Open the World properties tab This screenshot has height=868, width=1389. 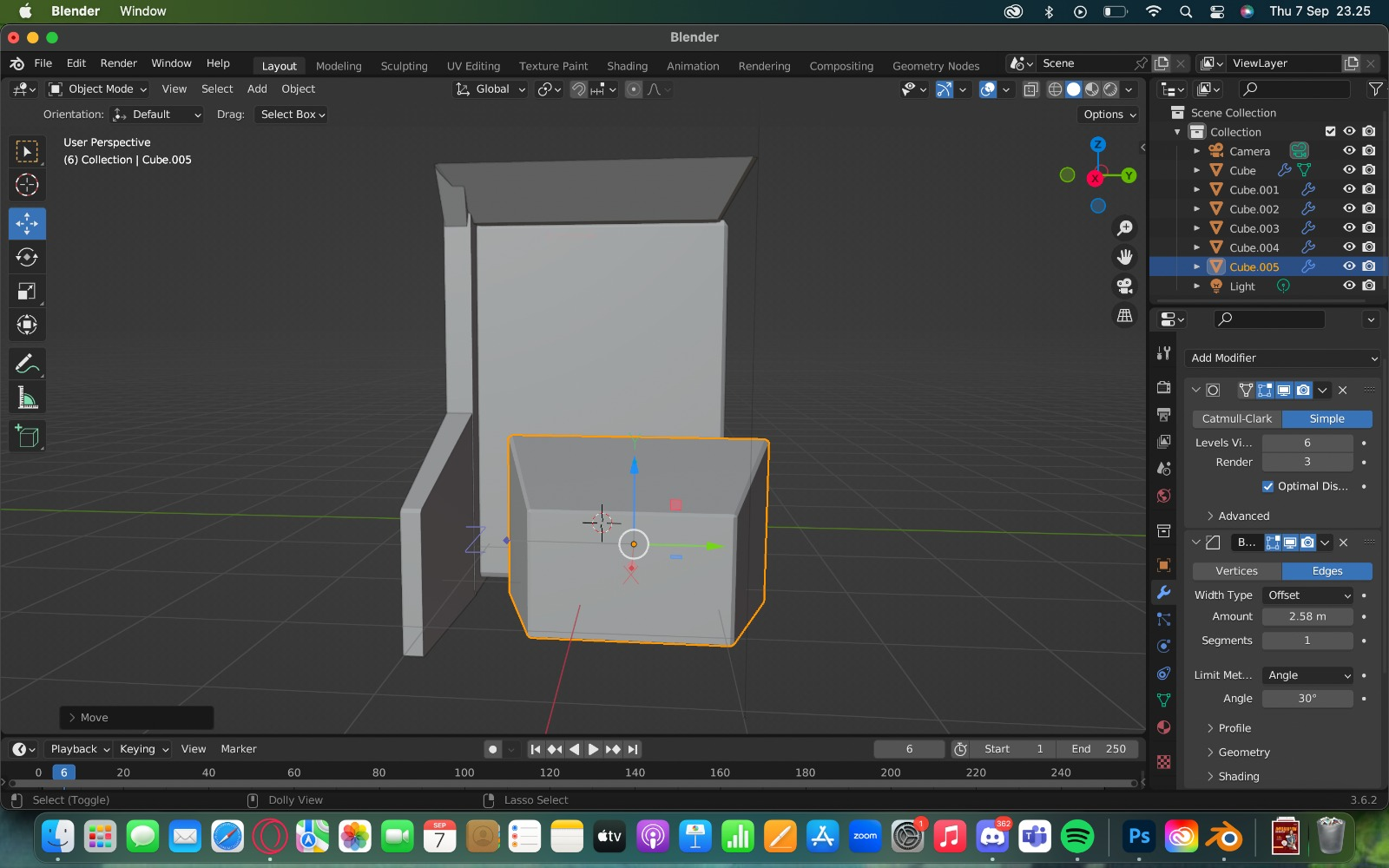point(1164,496)
